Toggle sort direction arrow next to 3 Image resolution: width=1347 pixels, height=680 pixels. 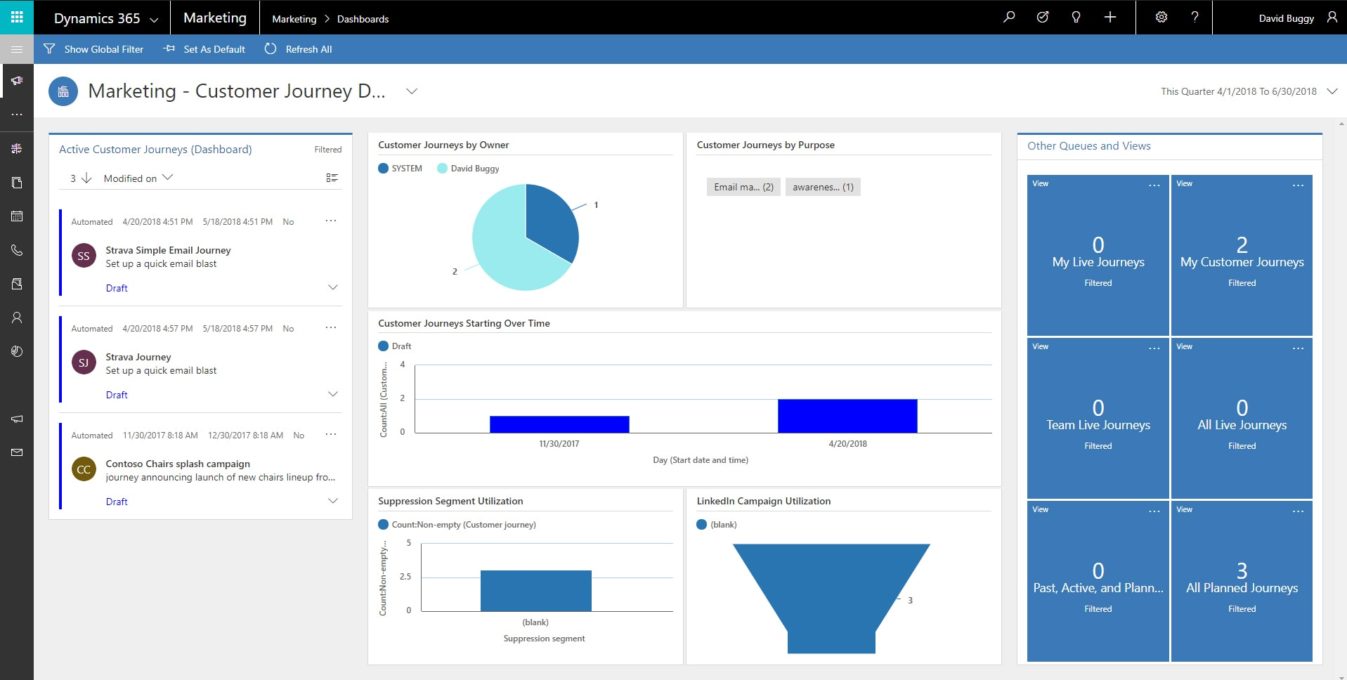point(86,178)
